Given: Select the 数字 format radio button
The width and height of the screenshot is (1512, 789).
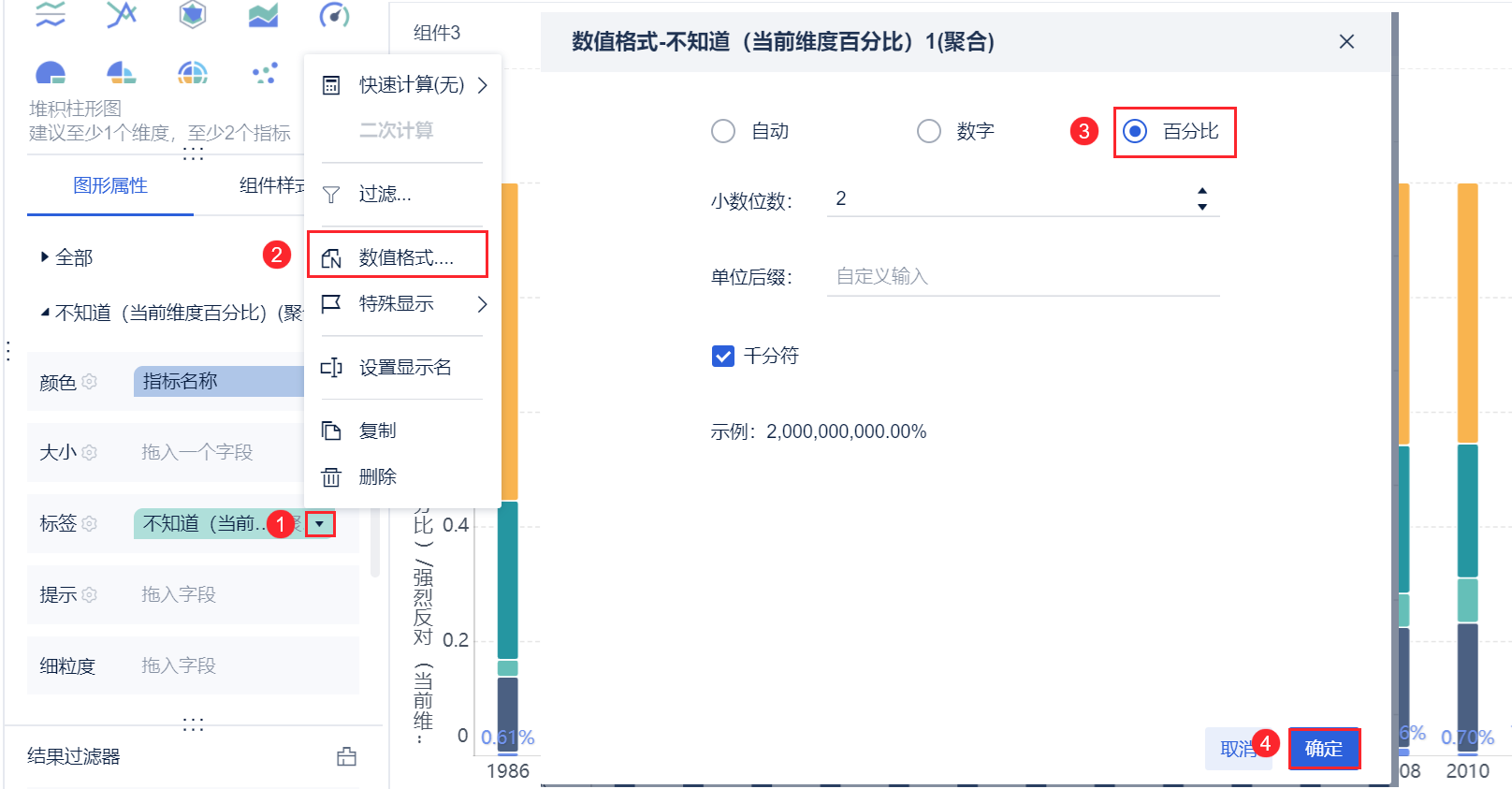Looking at the screenshot, I should click(x=929, y=131).
